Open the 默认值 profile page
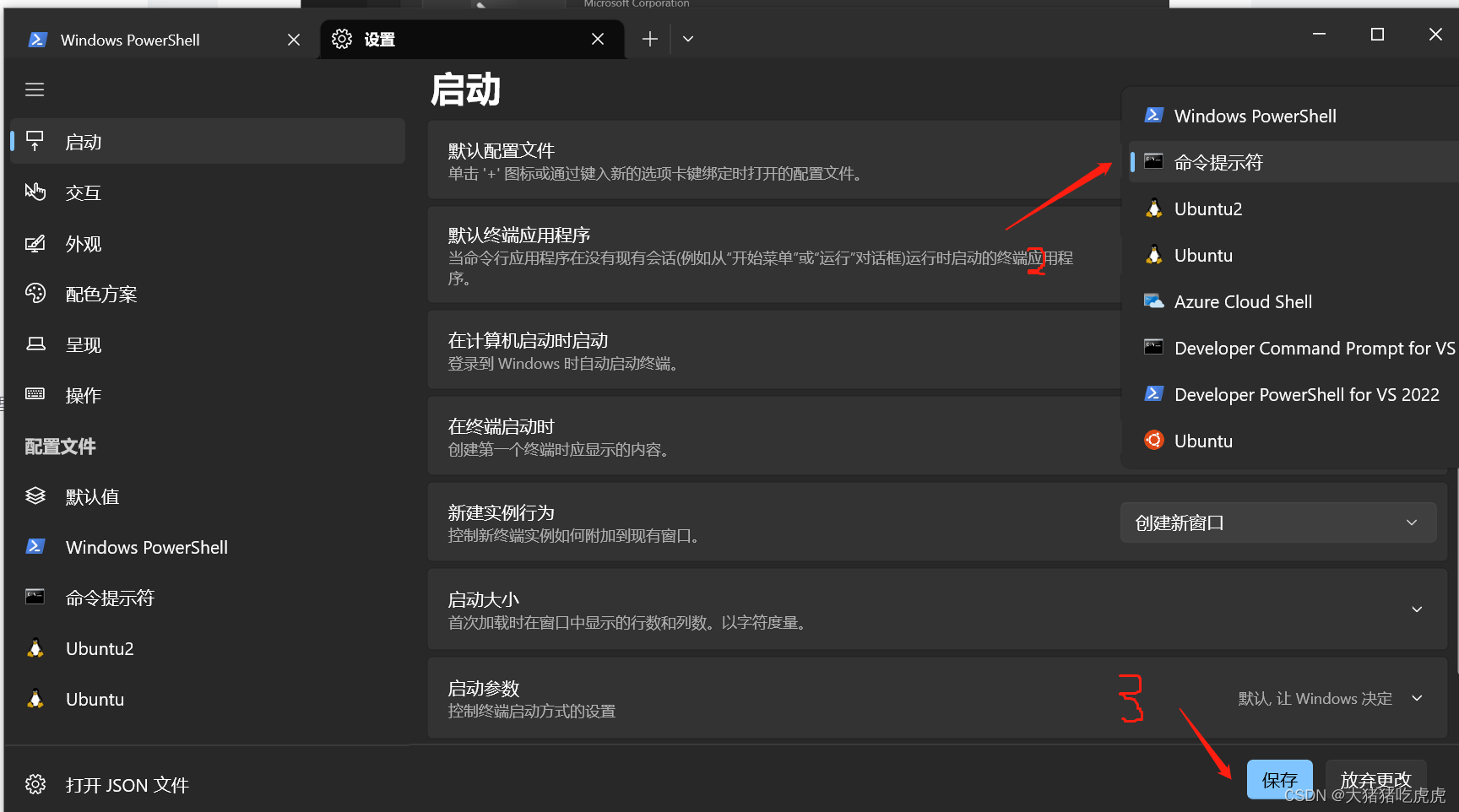Viewport: 1459px width, 812px height. (x=208, y=495)
